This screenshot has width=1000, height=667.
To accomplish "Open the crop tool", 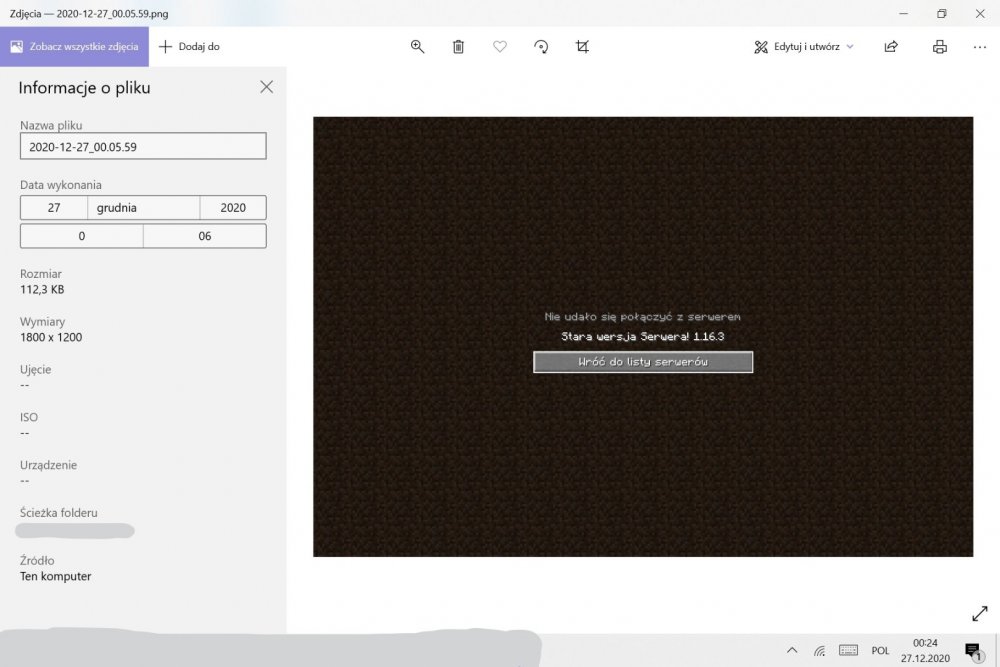I will [x=583, y=47].
